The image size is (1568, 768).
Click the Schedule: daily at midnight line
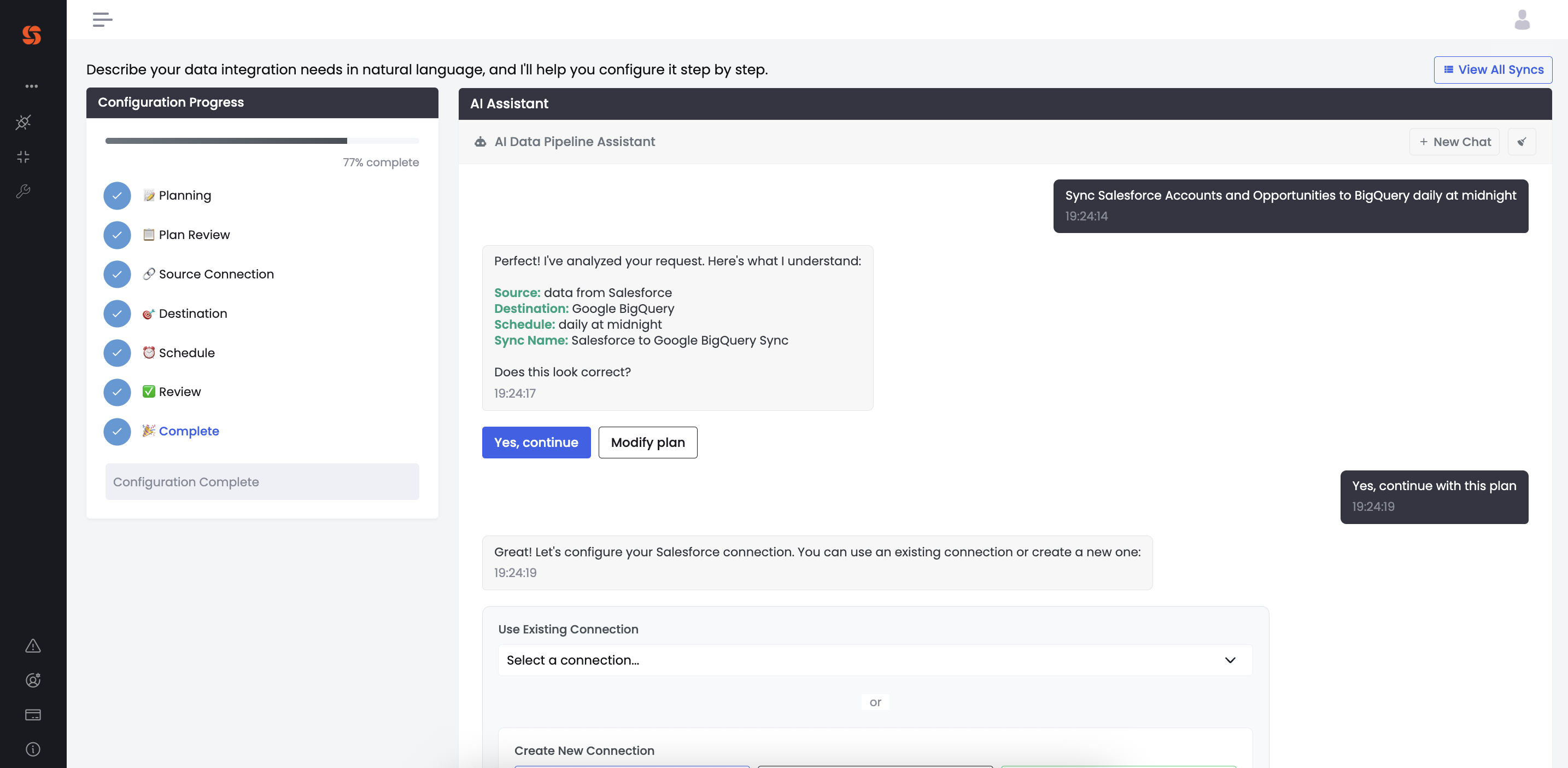578,324
